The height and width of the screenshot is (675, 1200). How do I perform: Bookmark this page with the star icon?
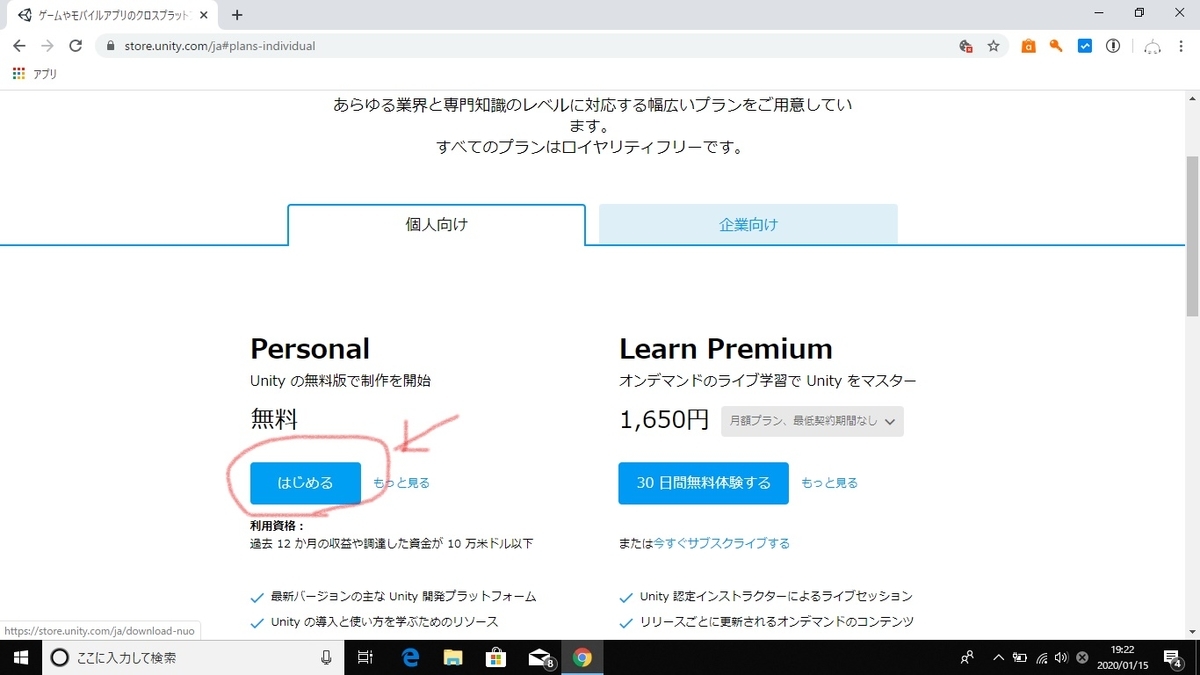[x=993, y=46]
